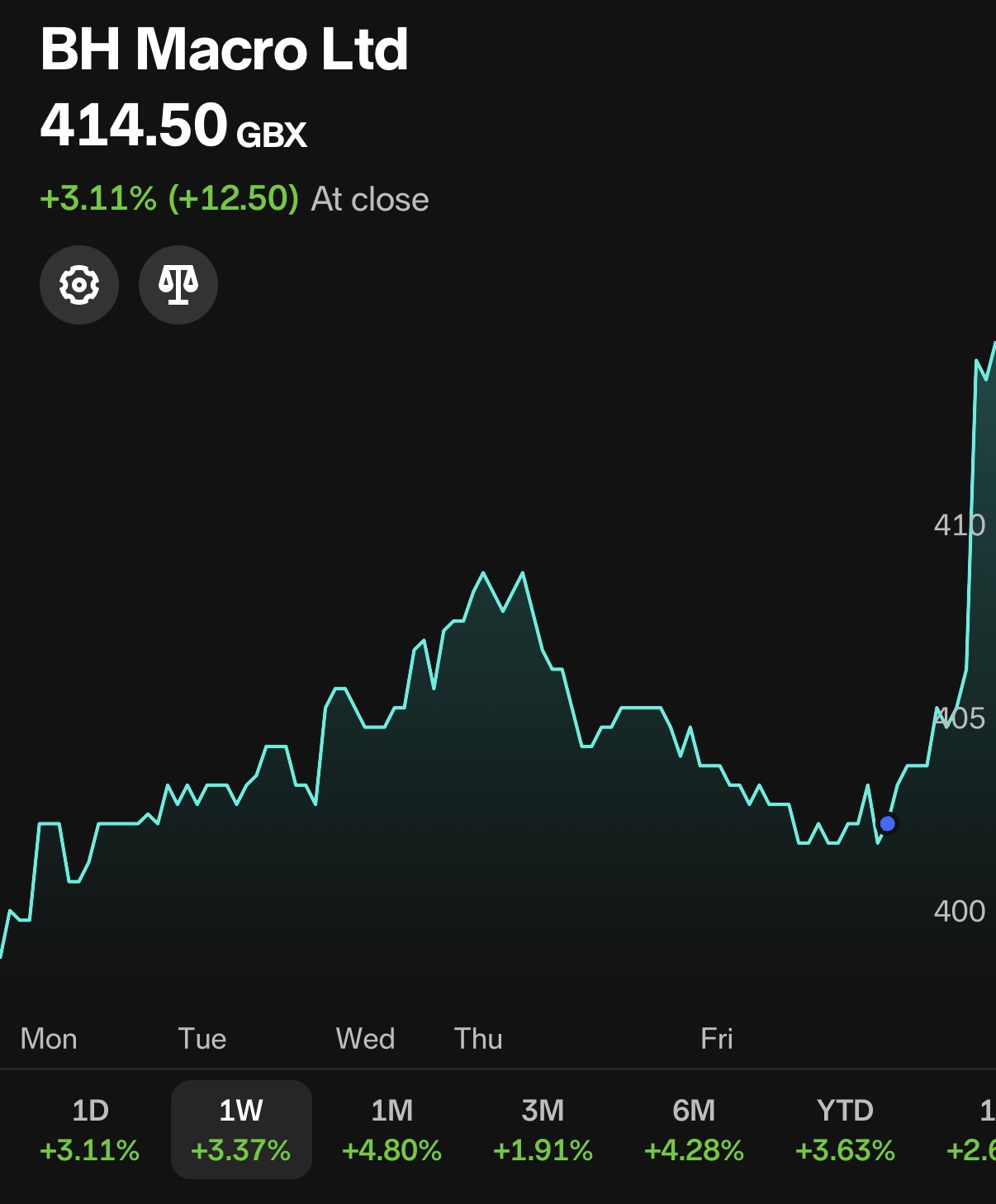Tap the 400 price axis label

(x=959, y=911)
